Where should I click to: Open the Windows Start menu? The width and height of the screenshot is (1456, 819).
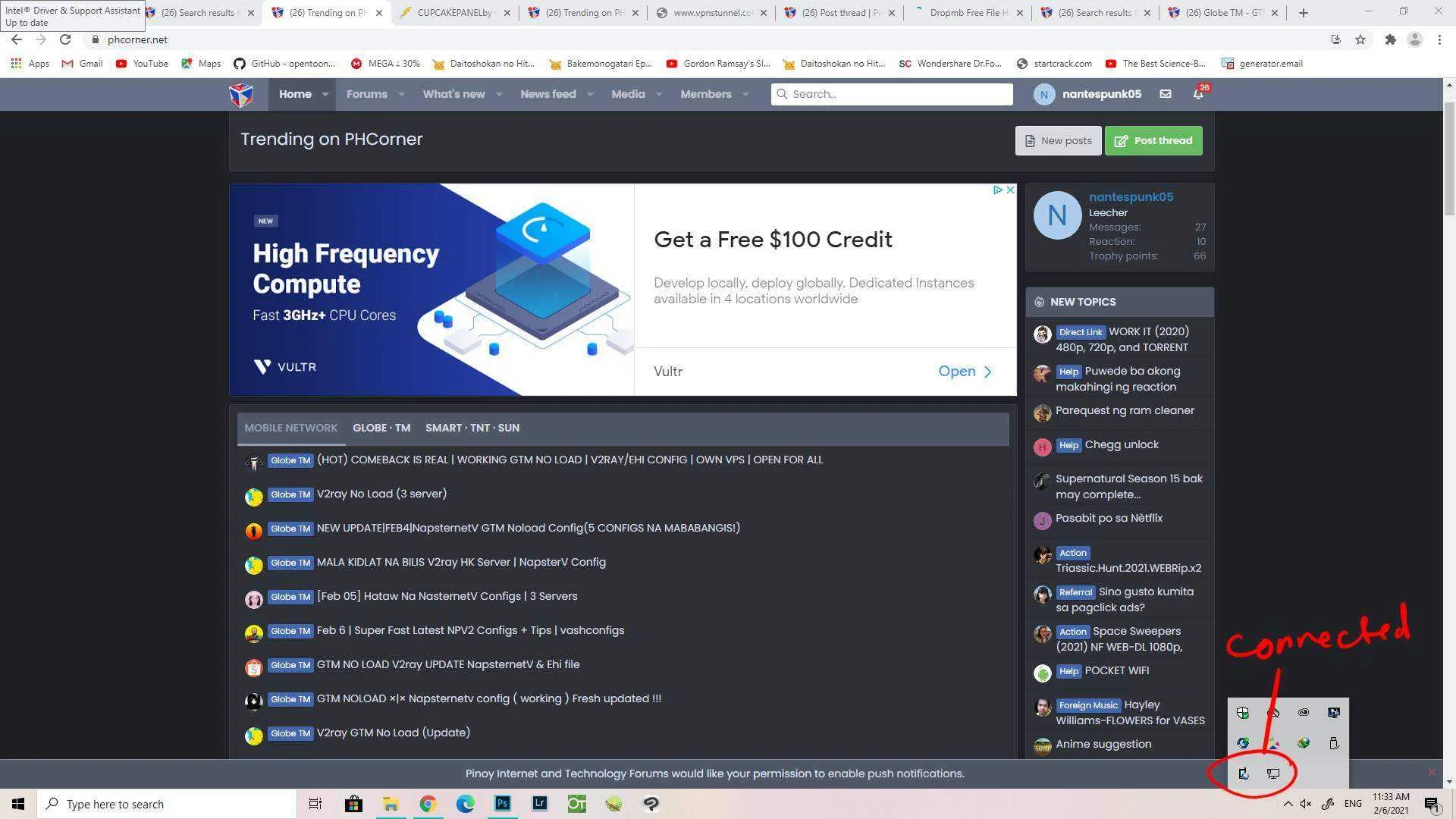click(18, 804)
